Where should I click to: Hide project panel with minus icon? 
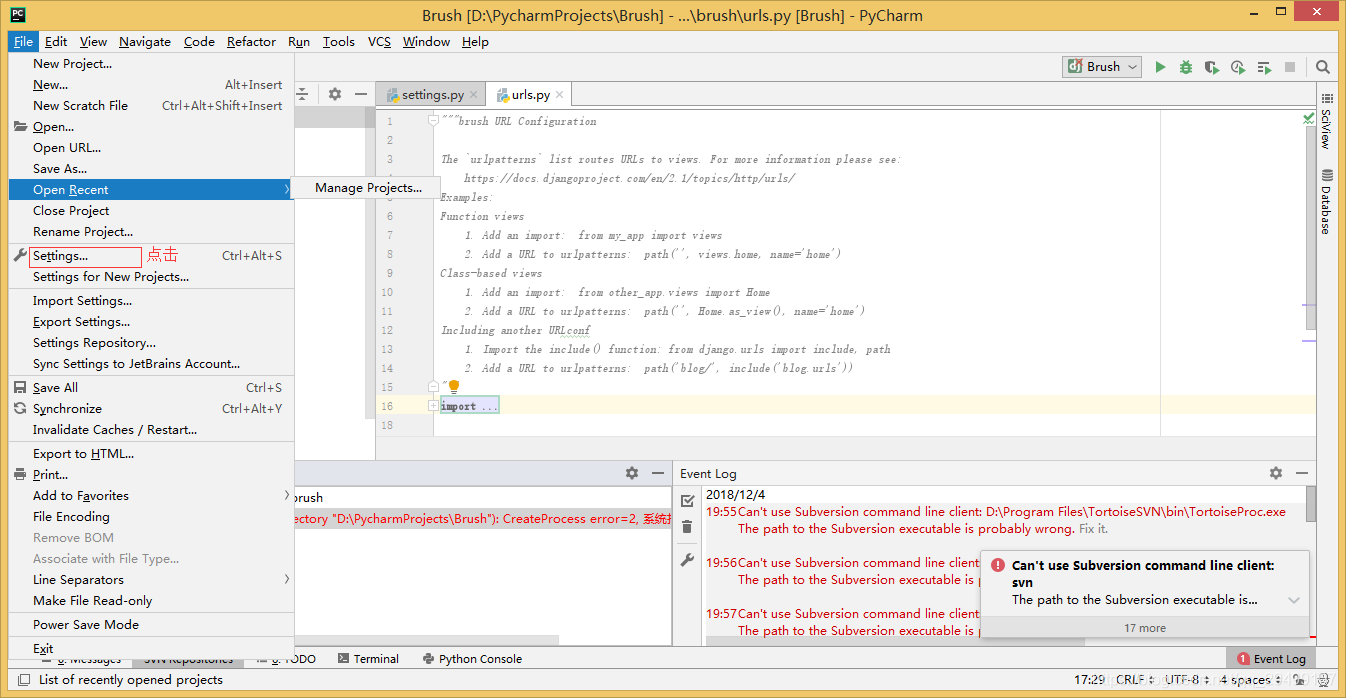(x=361, y=94)
